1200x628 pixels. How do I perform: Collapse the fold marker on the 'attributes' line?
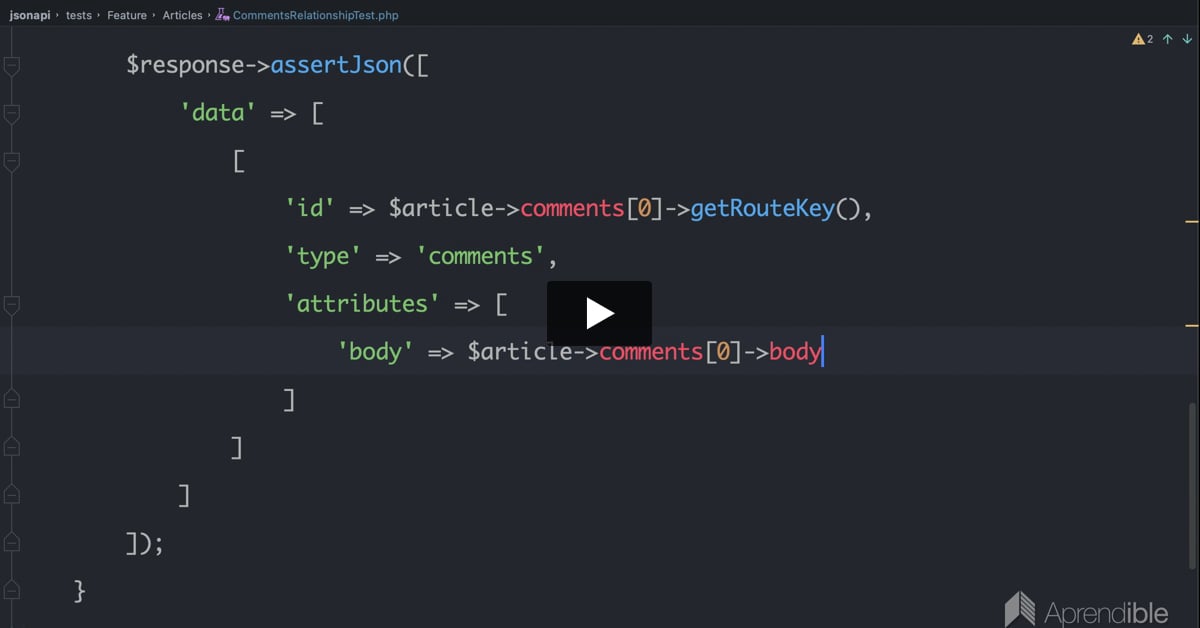pos(12,304)
